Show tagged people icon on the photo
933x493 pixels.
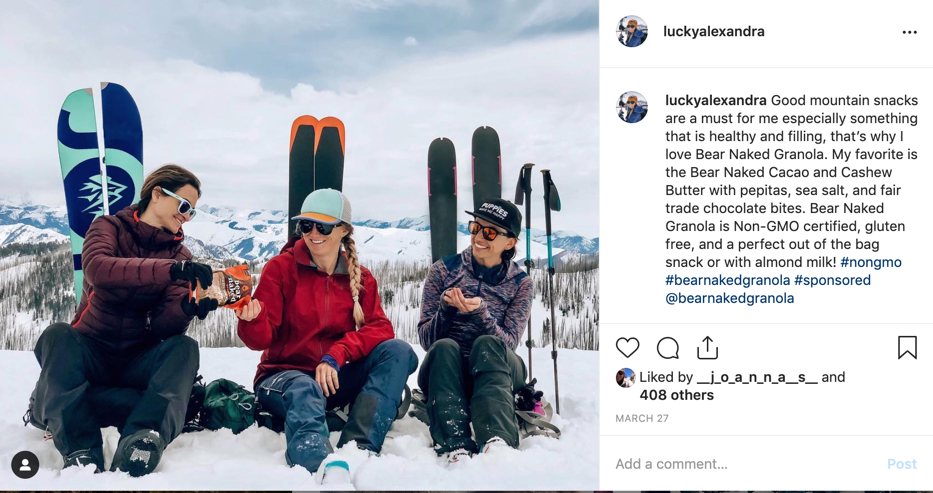click(x=25, y=465)
